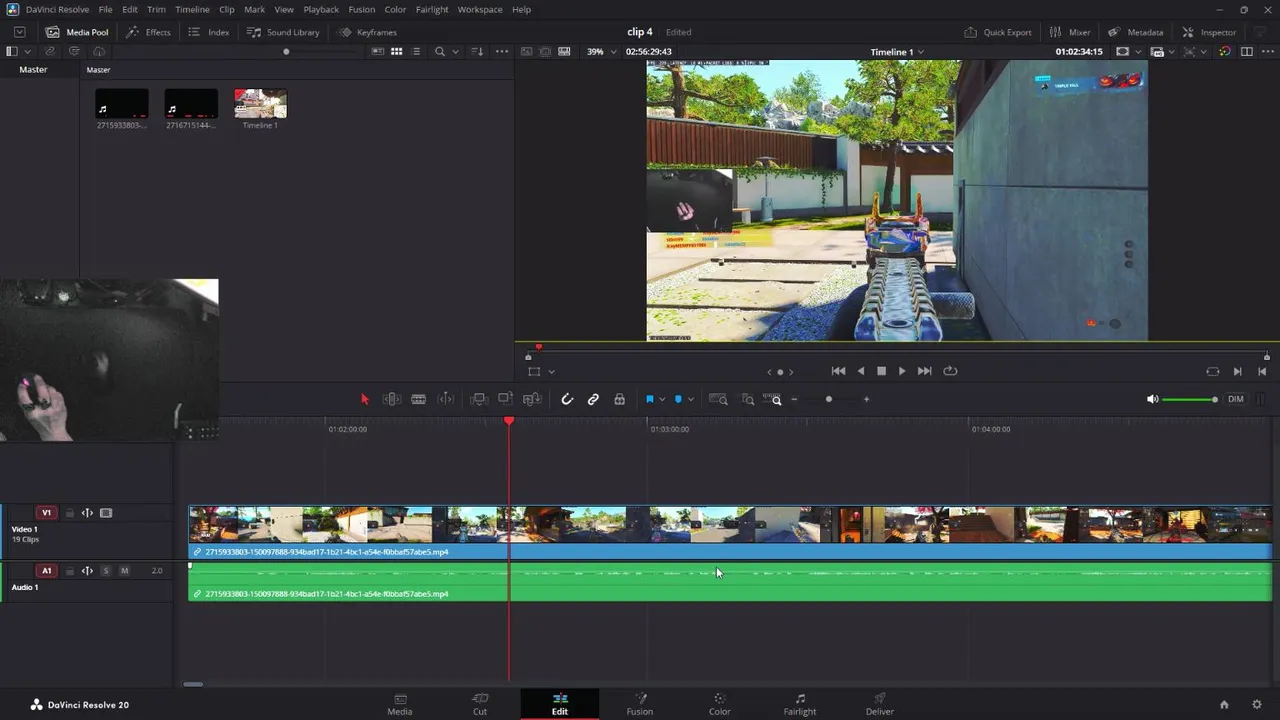Open the Timeline 1 thumbnail in media pool
Image resolution: width=1280 pixels, height=720 pixels.
pyautogui.click(x=260, y=104)
